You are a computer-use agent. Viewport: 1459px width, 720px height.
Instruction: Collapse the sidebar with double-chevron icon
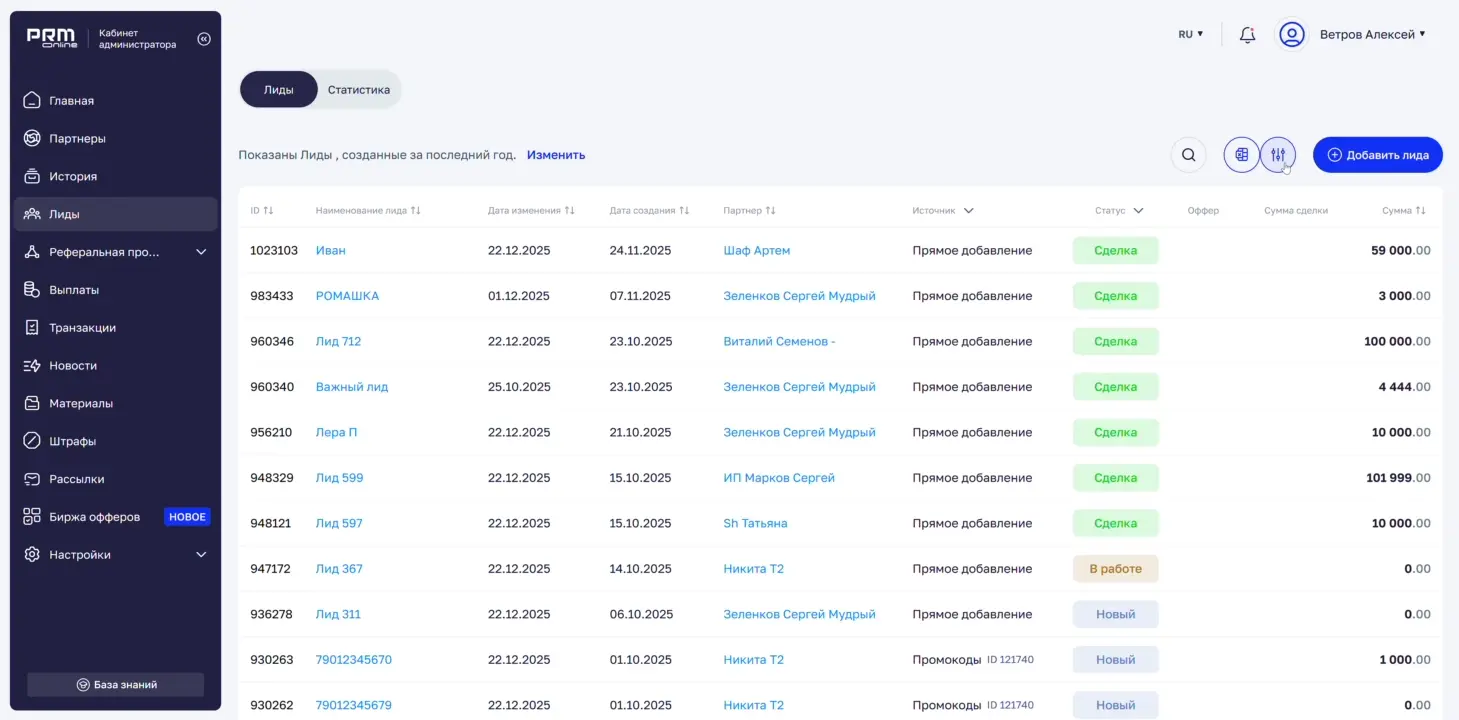coord(204,39)
